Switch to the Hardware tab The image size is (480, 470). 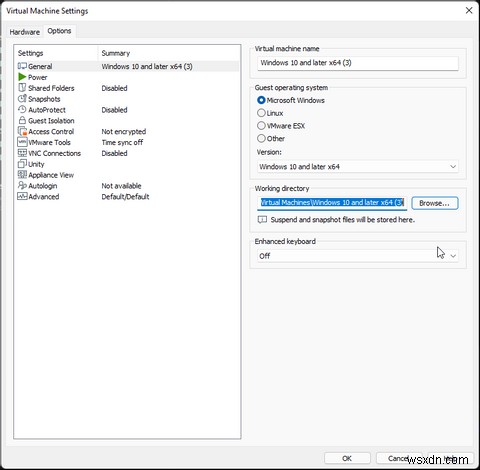[x=24, y=32]
